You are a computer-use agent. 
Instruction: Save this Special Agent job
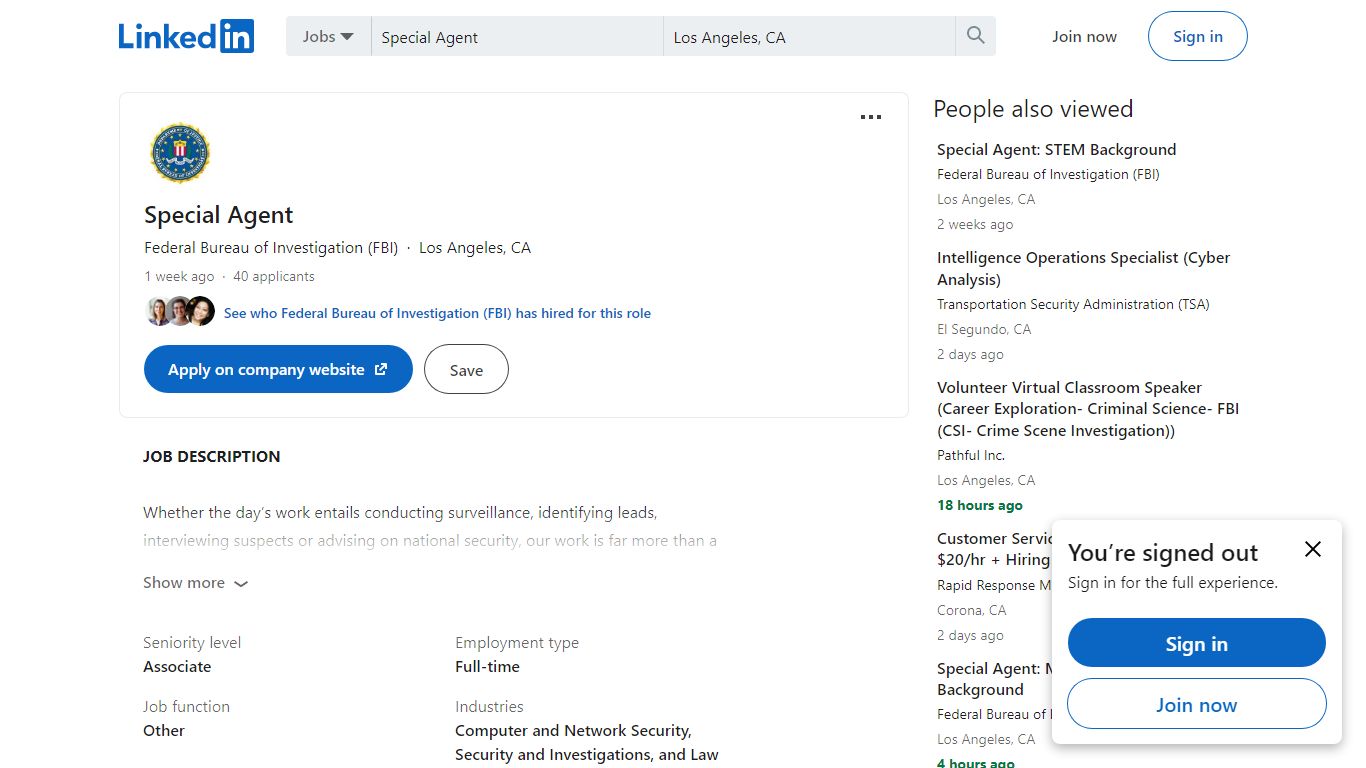click(x=466, y=369)
